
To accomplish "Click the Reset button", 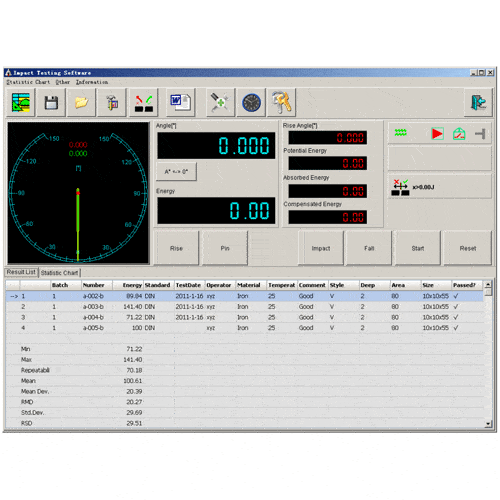I will pos(468,248).
